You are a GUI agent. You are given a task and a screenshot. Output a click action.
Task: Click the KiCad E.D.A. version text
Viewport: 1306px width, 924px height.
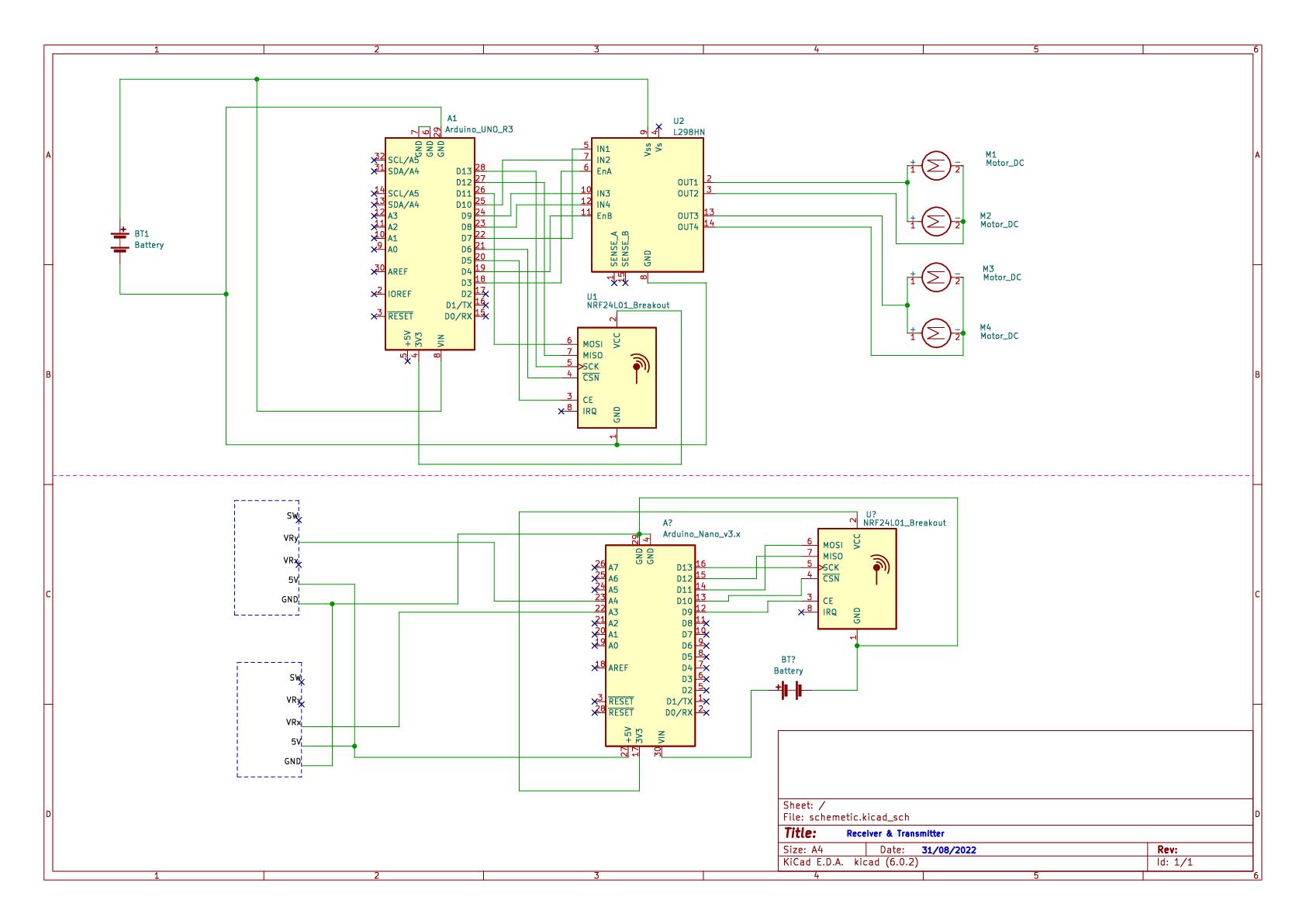[851, 861]
